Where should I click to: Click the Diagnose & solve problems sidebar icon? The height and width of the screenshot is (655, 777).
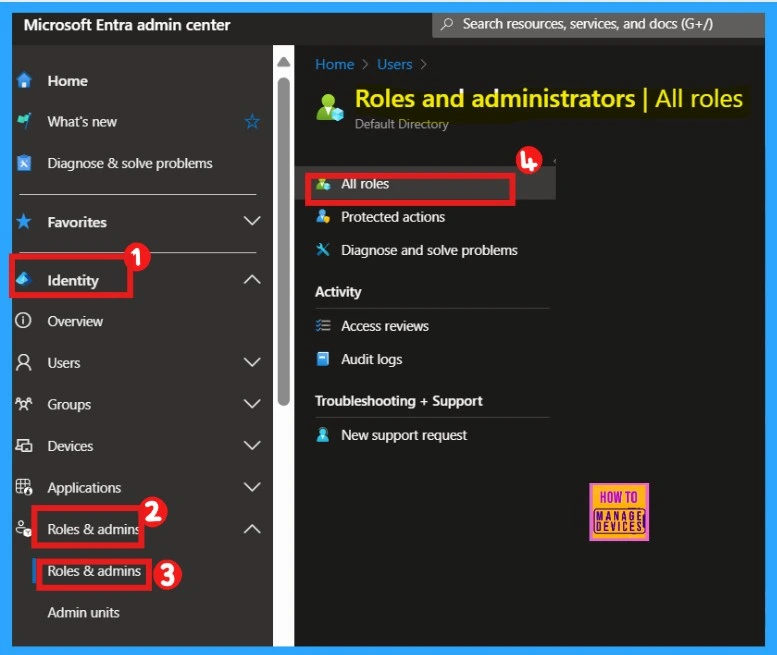24,163
